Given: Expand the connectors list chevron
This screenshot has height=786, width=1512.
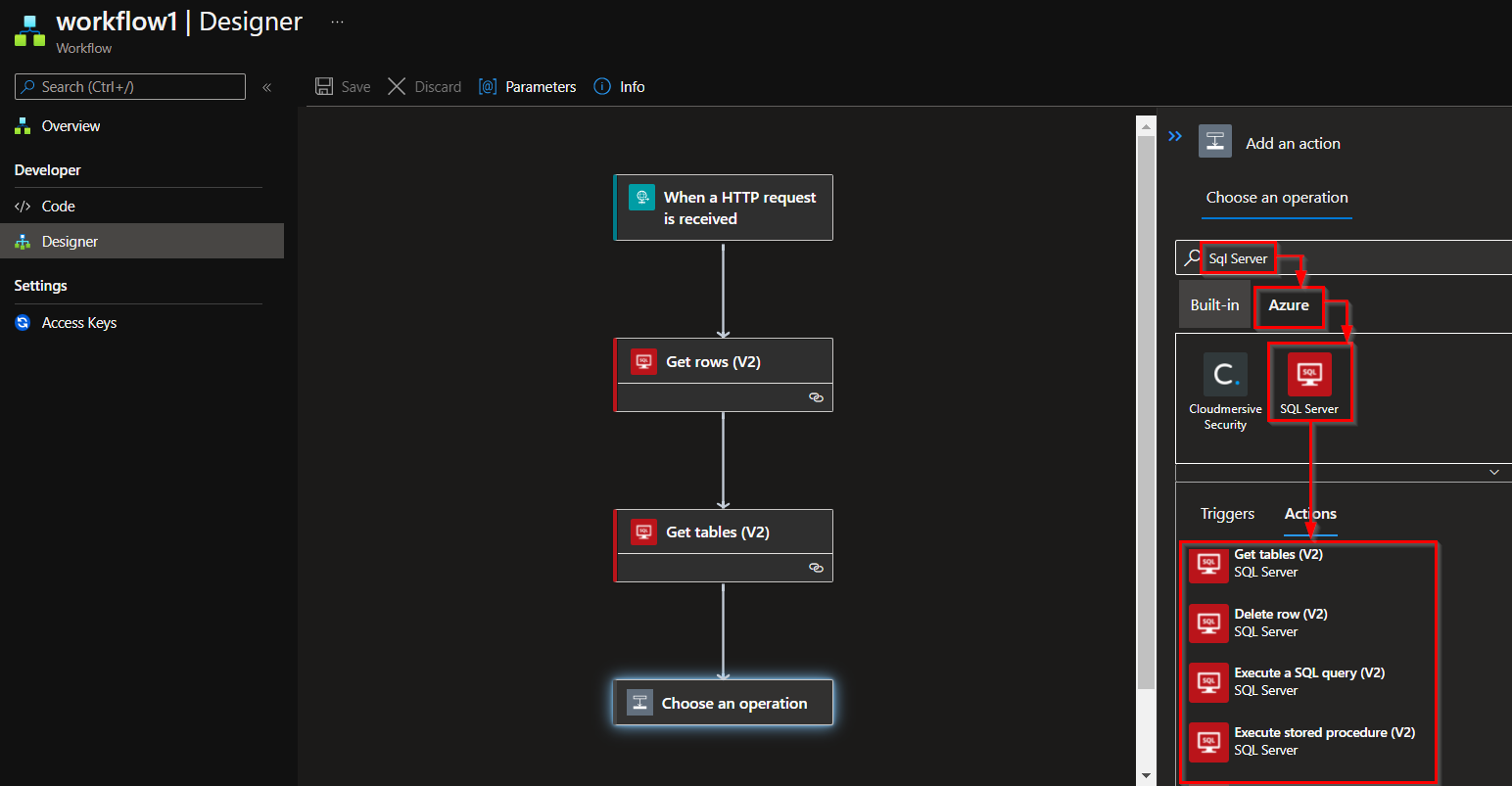Looking at the screenshot, I should coord(1494,472).
